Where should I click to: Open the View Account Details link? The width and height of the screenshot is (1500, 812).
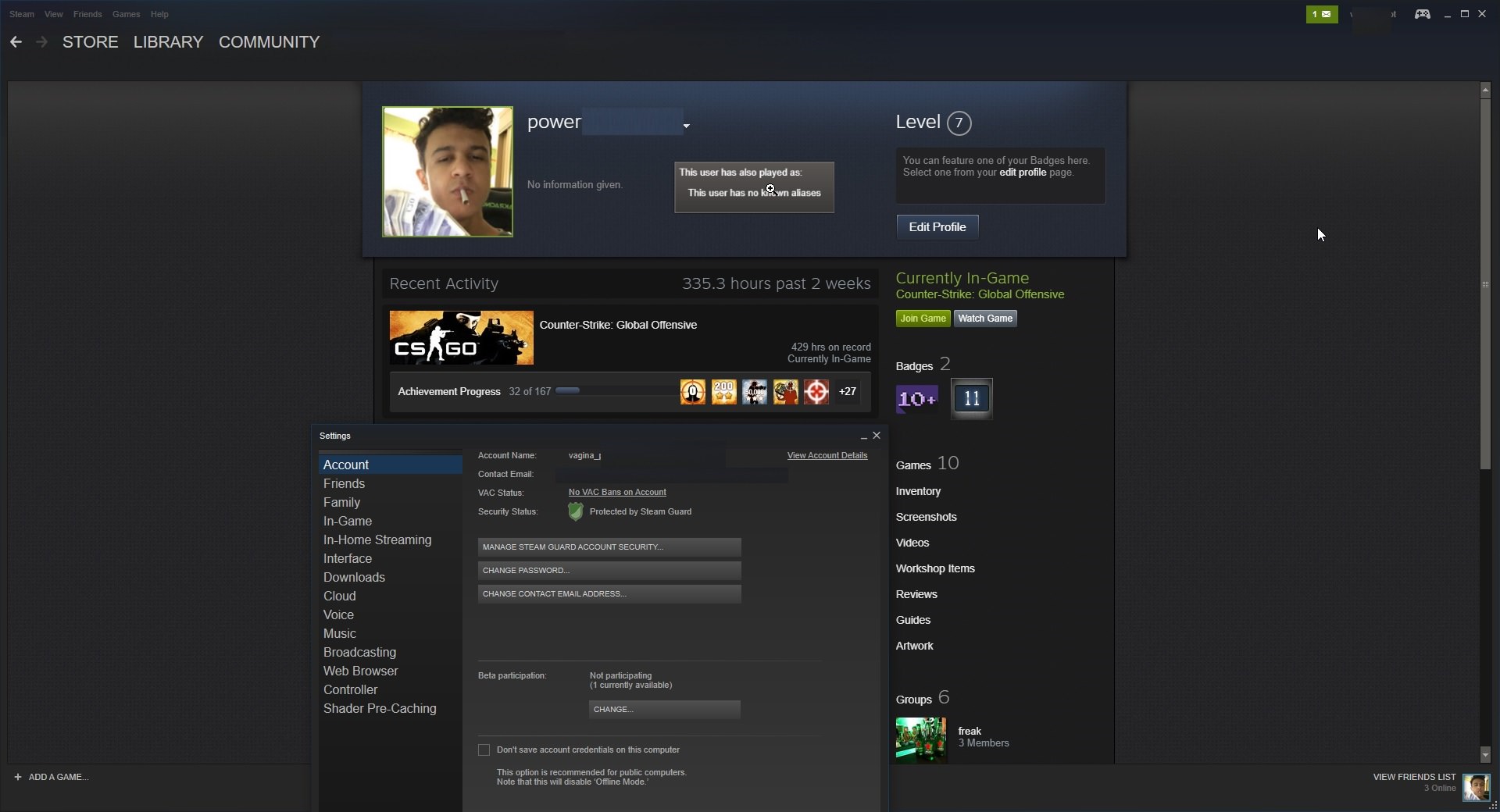tap(827, 456)
